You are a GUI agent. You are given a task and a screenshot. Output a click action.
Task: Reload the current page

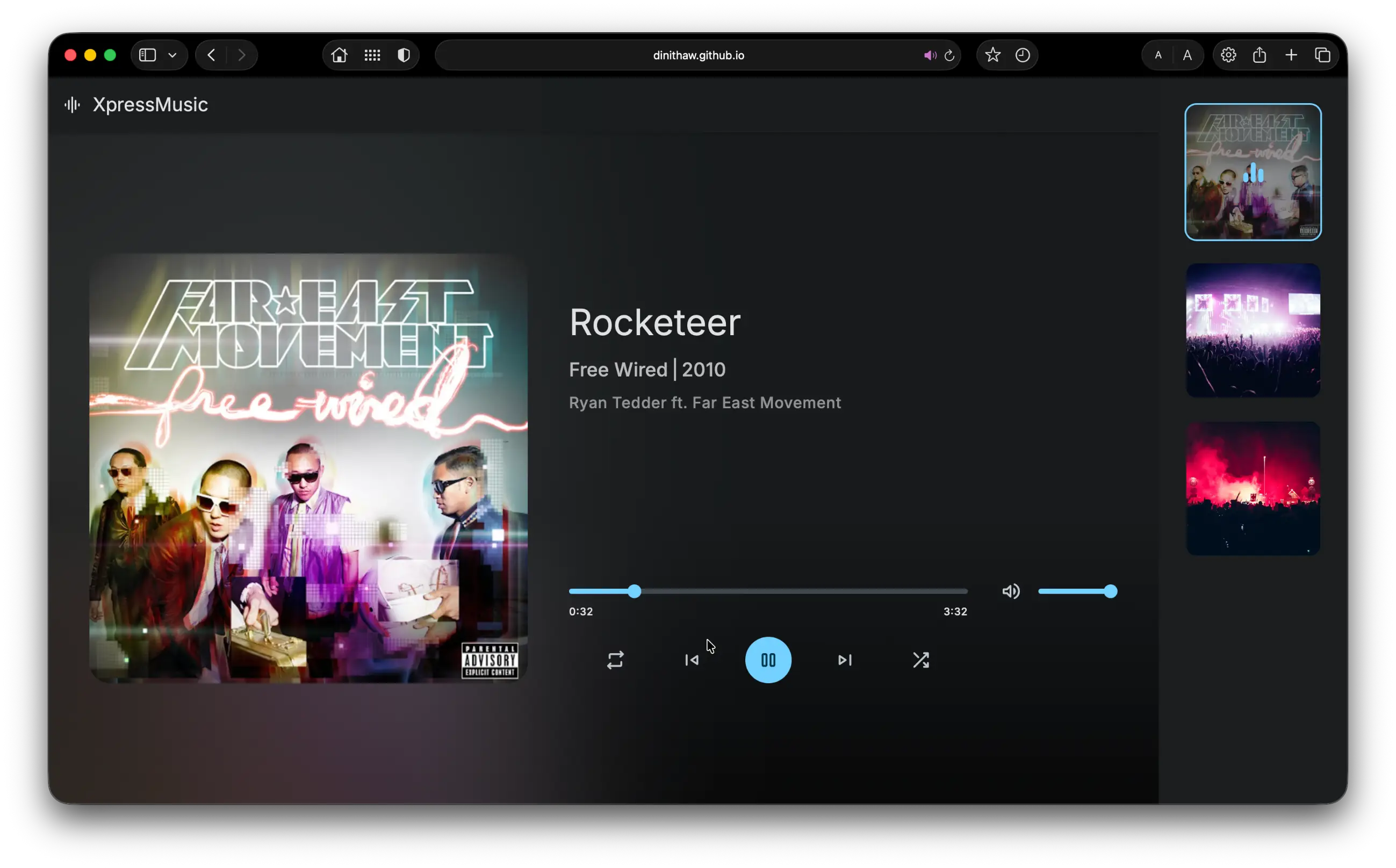click(x=949, y=55)
